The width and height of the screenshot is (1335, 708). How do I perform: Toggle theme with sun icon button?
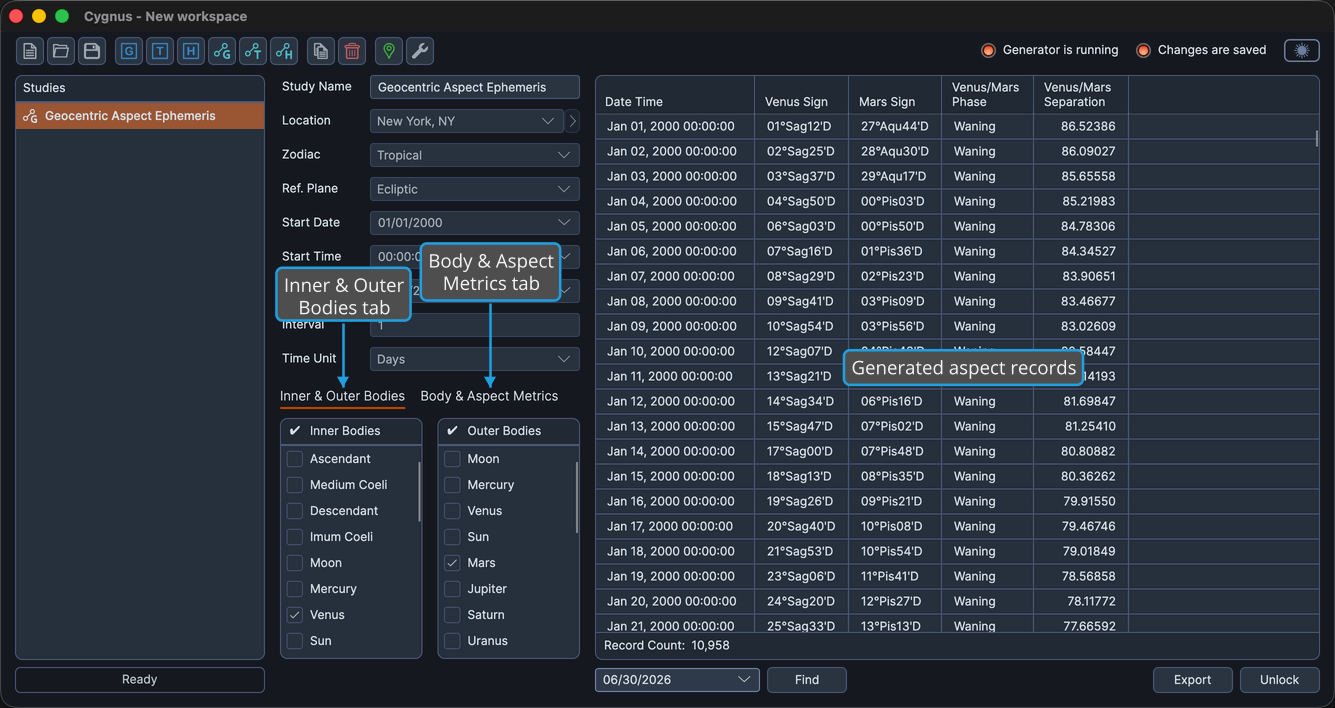(x=1302, y=50)
